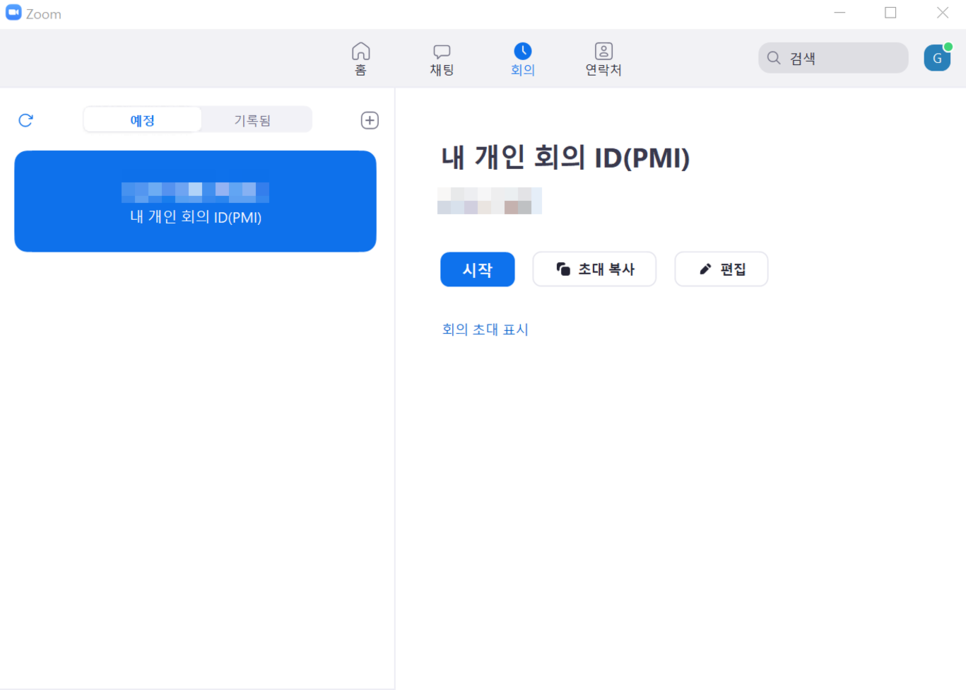Open the profile avatar G menu

(x=937, y=58)
